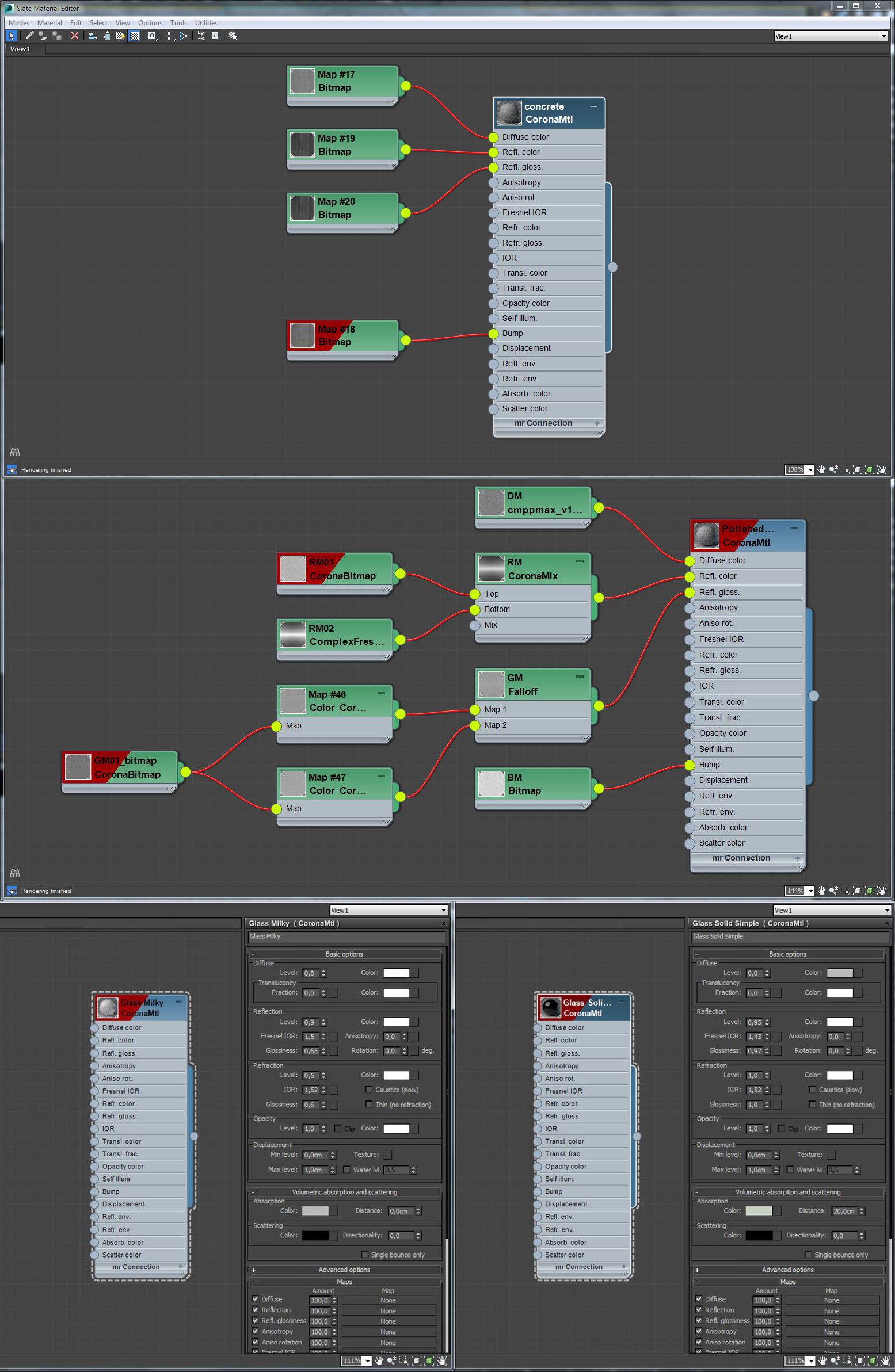Open the Modes menu
The width and height of the screenshot is (895, 1372).
pos(19,23)
